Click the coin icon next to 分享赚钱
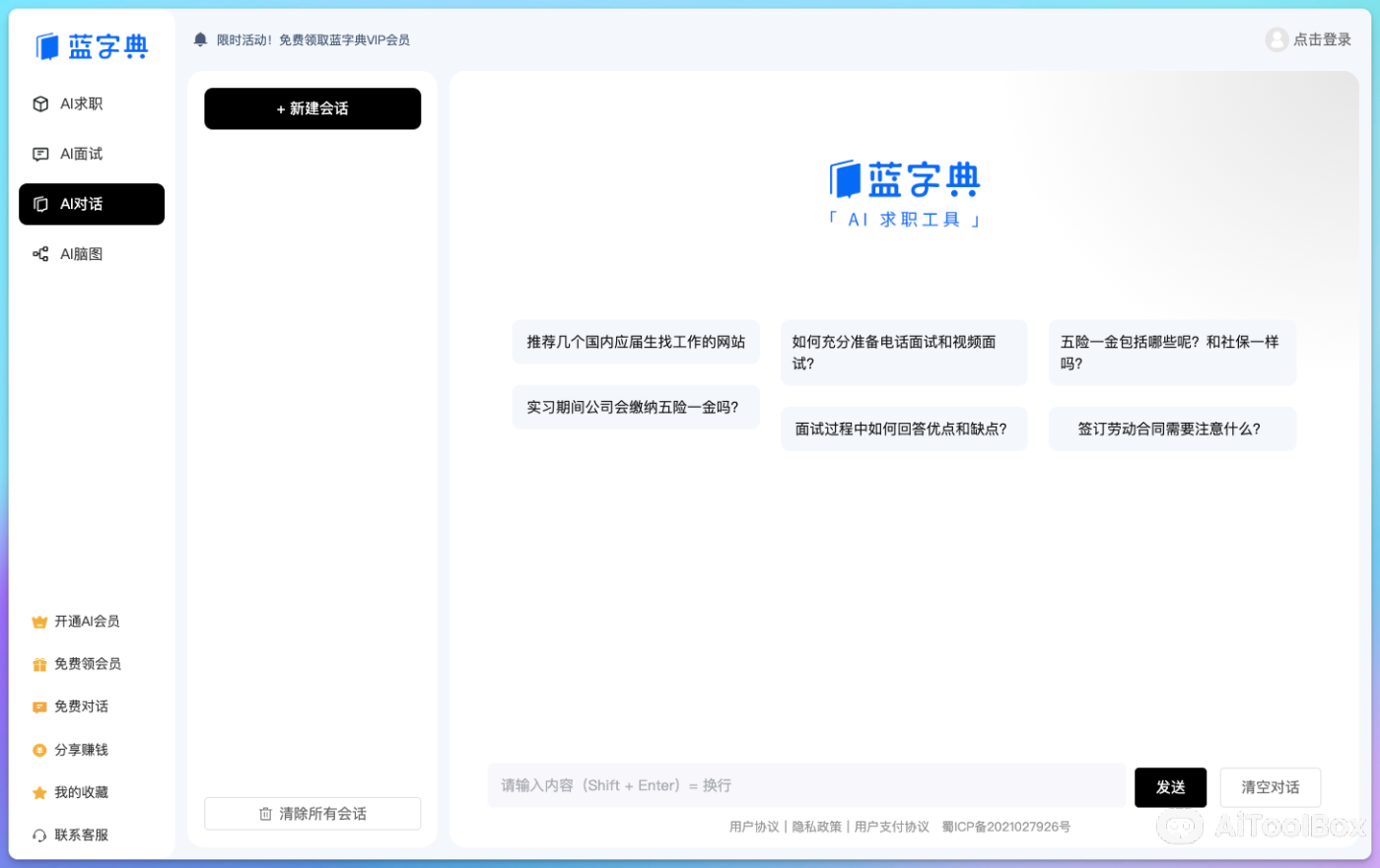 [37, 749]
